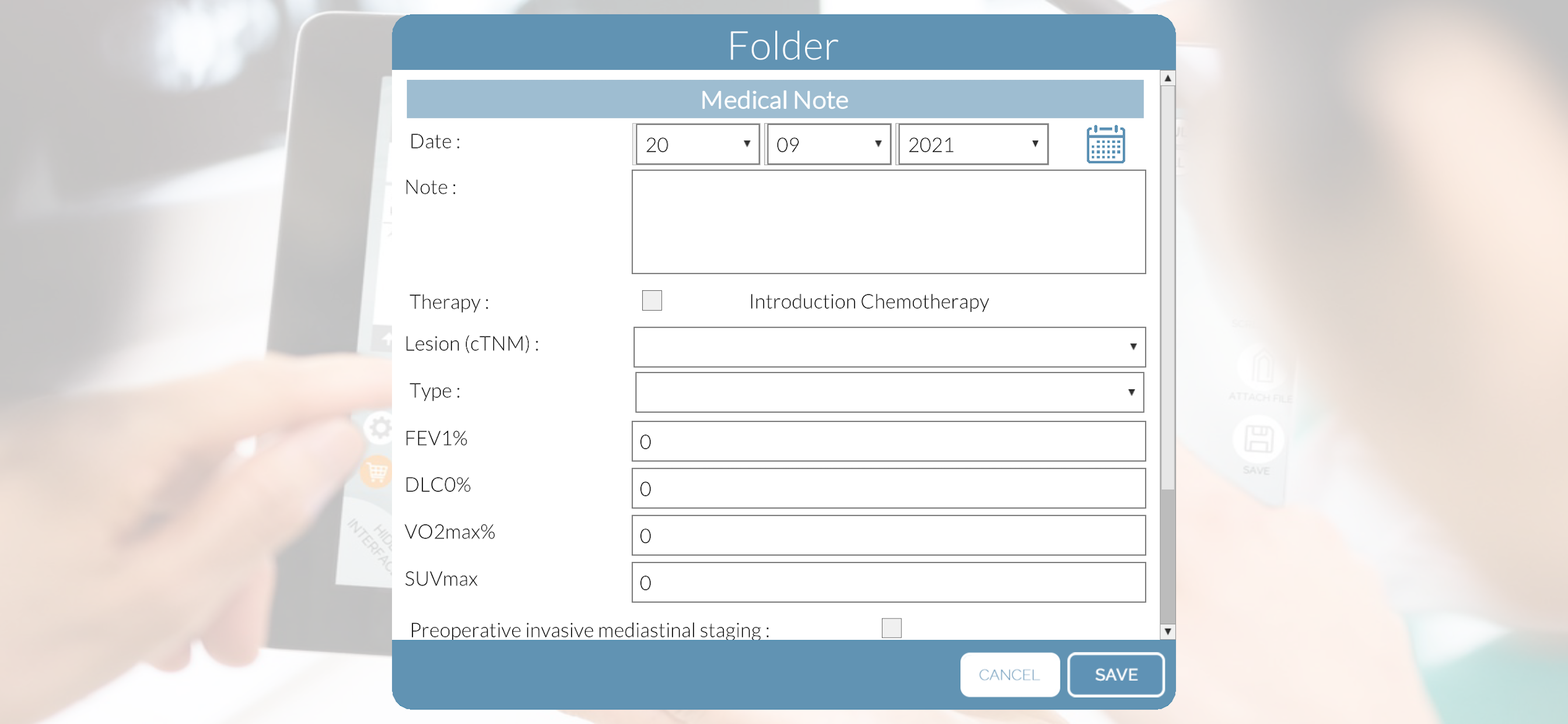1568x724 pixels.
Task: Click the Medical Note section header
Action: pos(775,99)
